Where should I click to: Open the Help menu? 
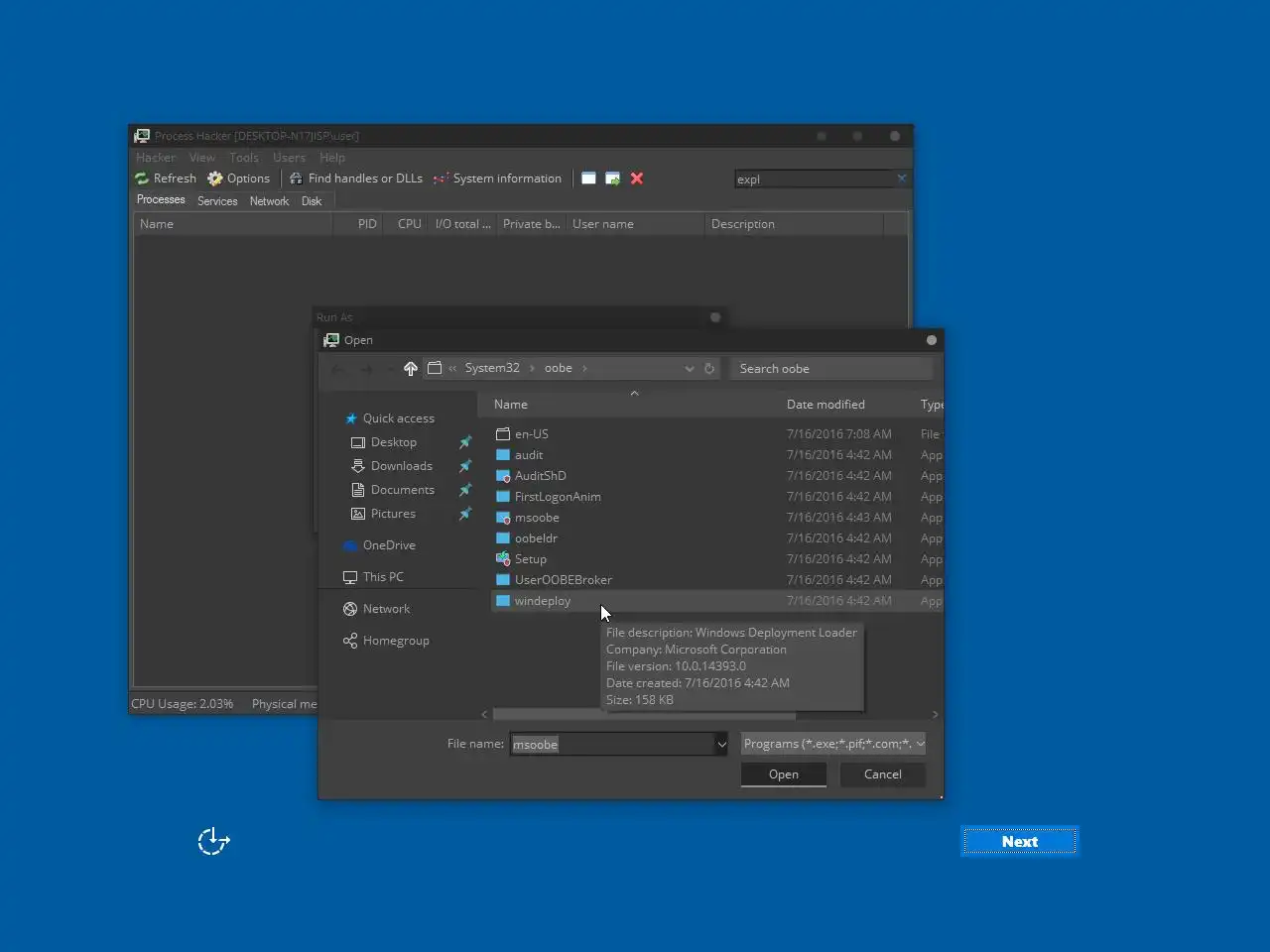click(x=332, y=158)
